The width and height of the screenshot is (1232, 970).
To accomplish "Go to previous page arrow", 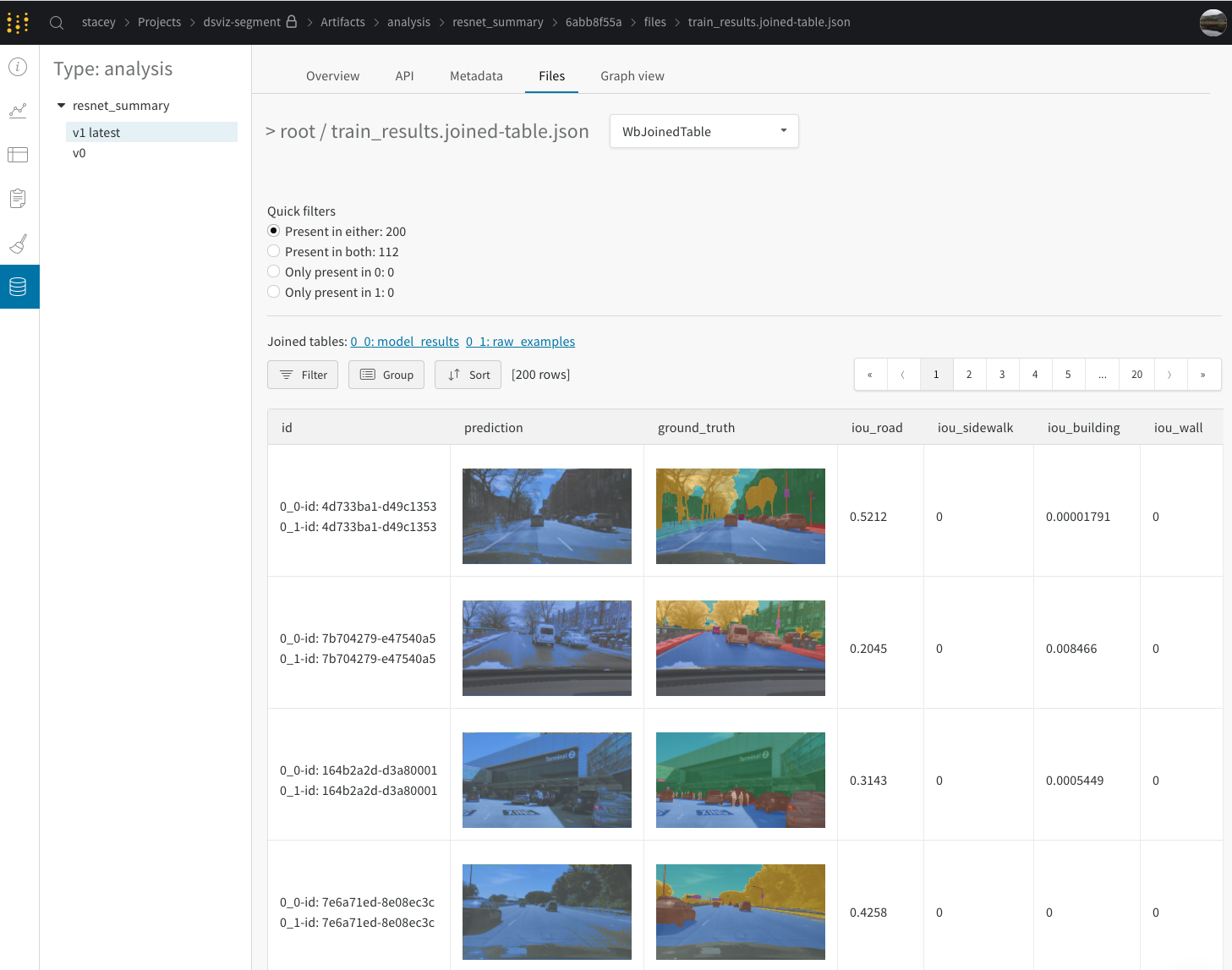I will pyautogui.click(x=903, y=375).
